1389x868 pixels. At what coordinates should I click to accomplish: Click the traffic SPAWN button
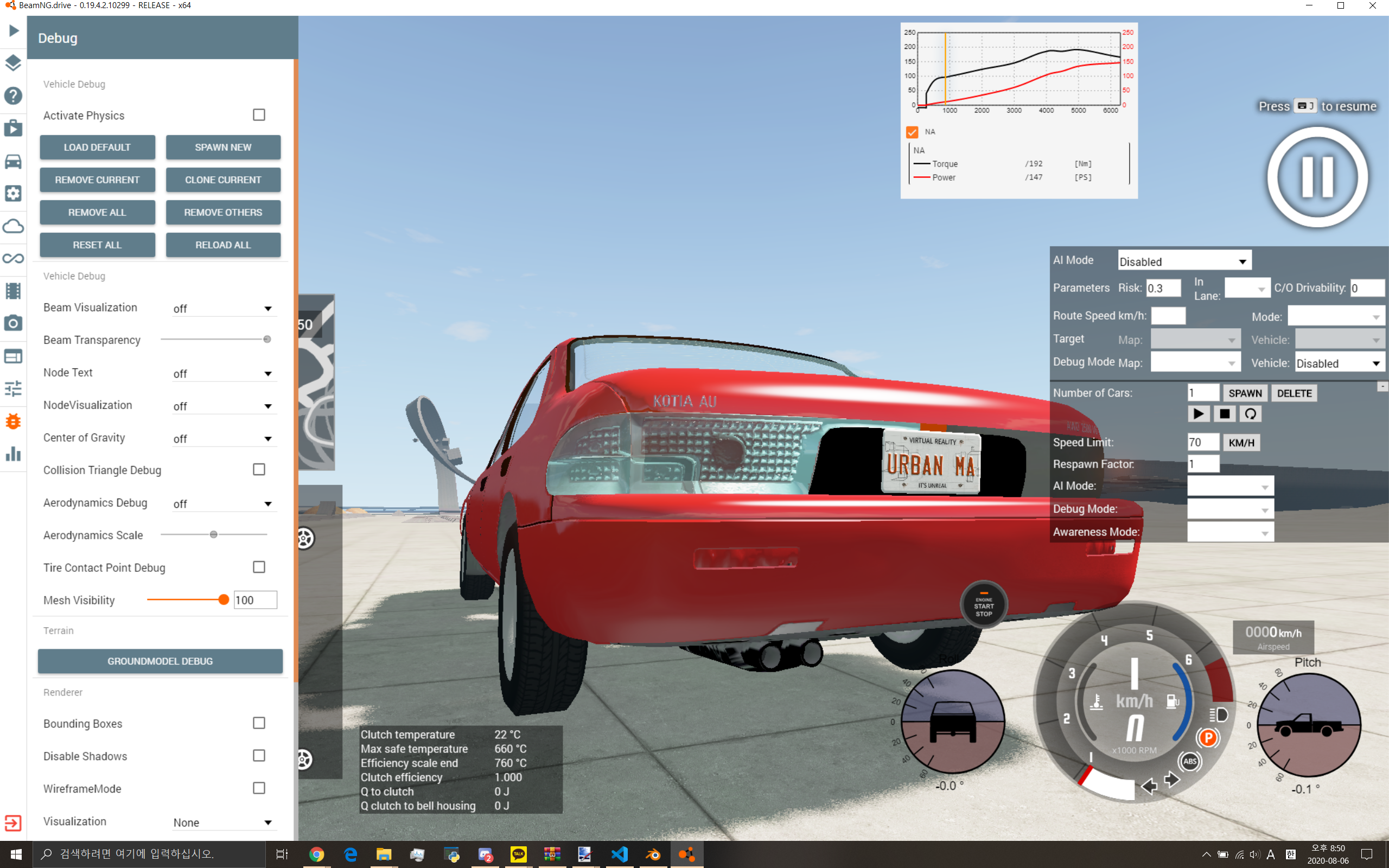(x=1245, y=393)
